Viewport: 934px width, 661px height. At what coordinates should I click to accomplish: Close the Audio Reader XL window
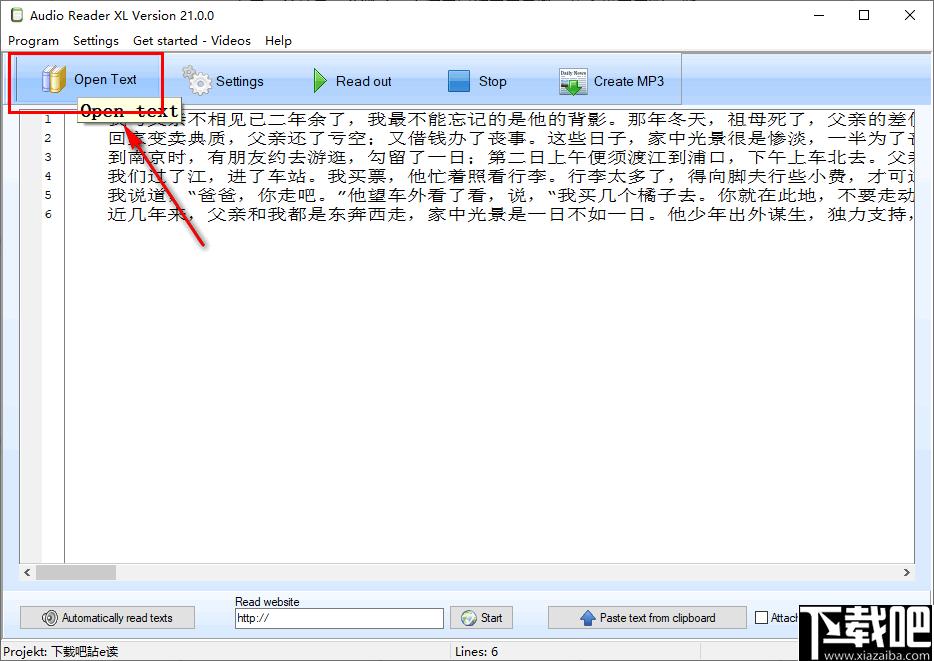(910, 15)
